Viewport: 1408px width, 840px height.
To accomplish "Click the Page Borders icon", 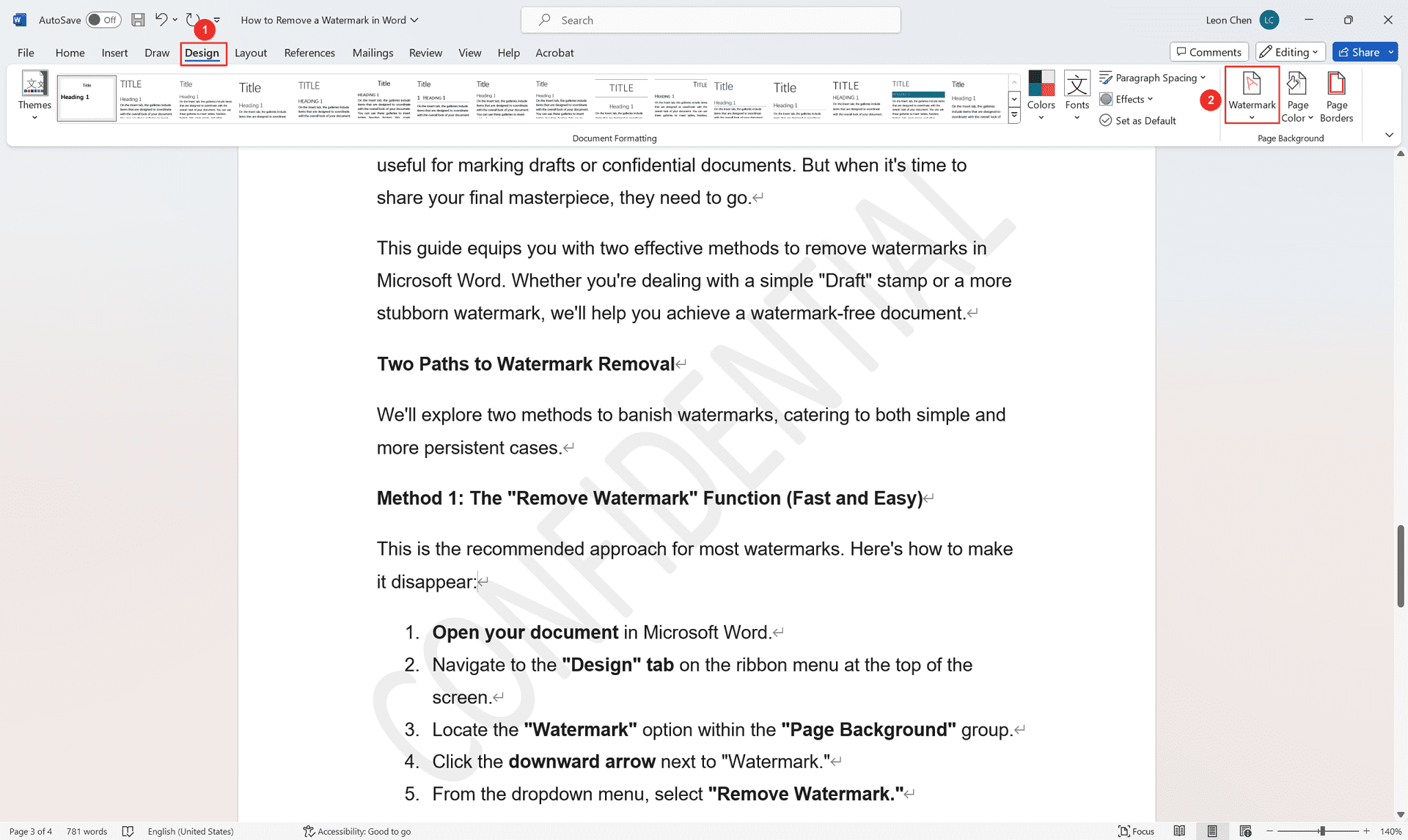I will tap(1335, 96).
